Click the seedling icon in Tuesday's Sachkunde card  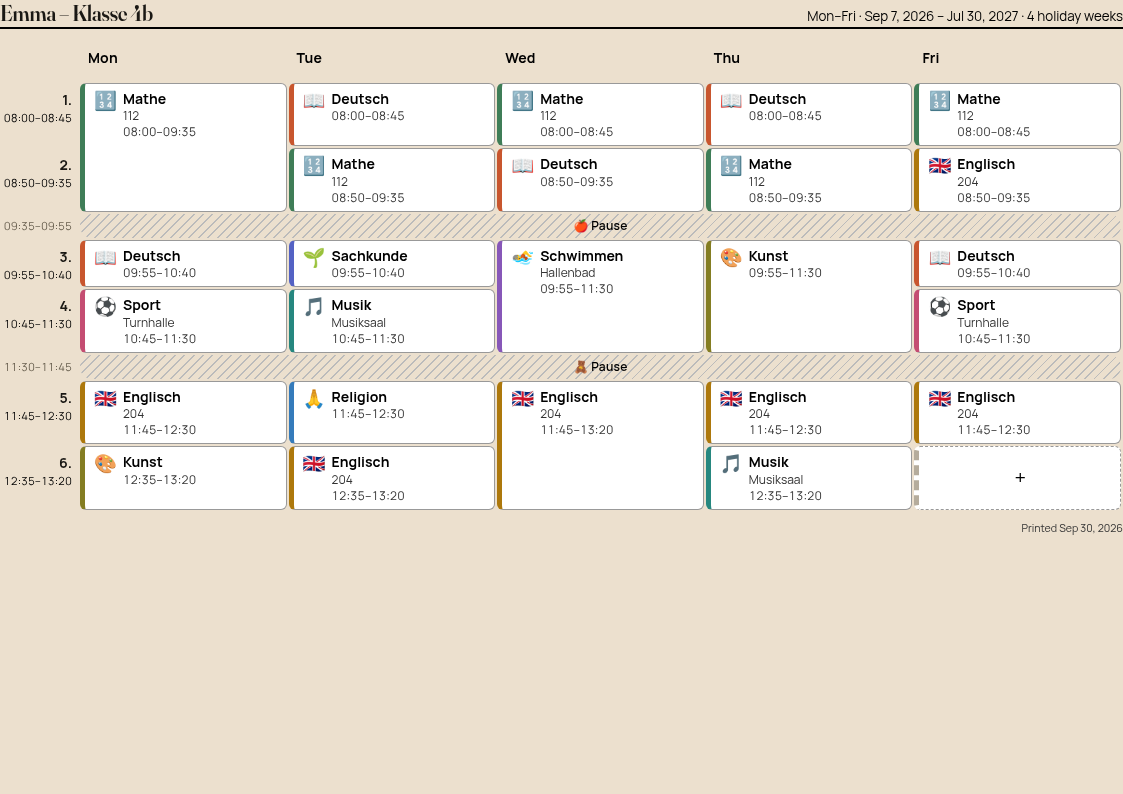314,258
